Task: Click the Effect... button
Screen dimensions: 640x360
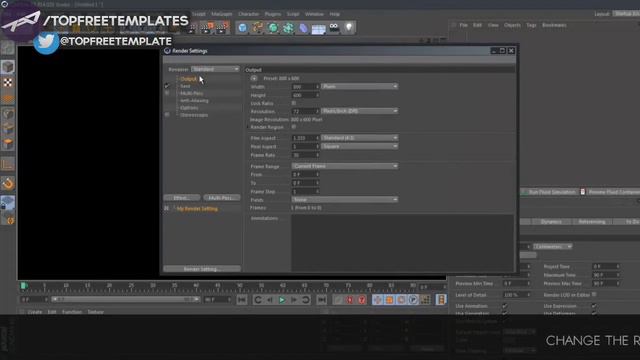Action: [x=182, y=198]
